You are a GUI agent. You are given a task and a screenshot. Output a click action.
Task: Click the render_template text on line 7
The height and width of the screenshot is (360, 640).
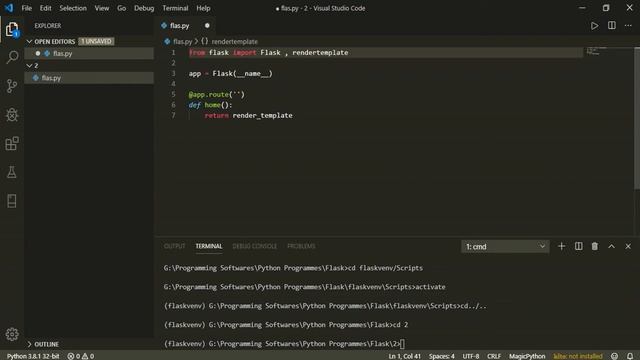click(262, 116)
